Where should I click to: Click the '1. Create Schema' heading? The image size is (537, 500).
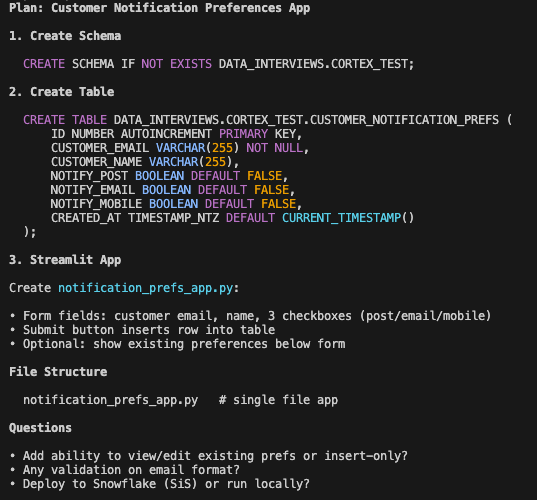click(x=65, y=36)
